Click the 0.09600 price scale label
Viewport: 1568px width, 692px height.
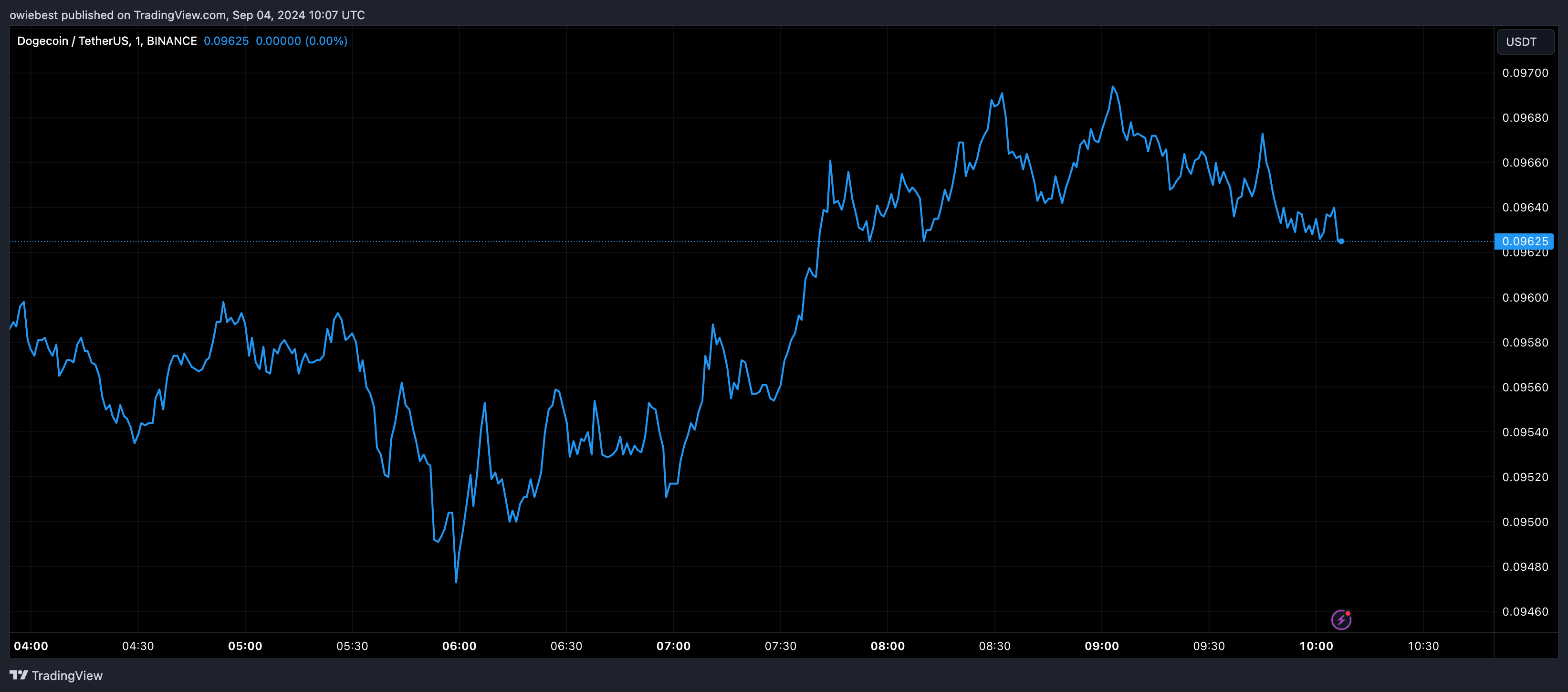1525,298
